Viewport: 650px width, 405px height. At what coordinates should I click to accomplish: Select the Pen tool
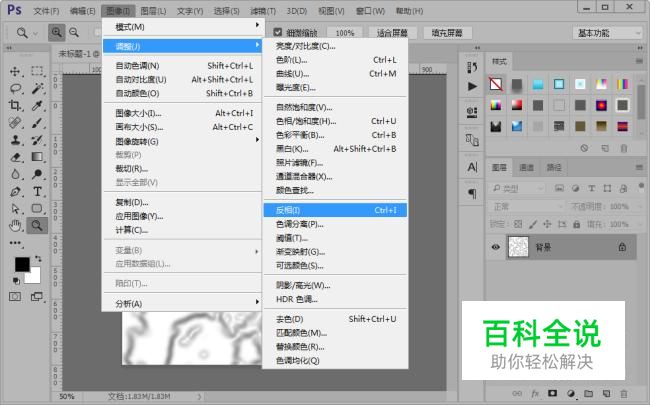point(15,192)
